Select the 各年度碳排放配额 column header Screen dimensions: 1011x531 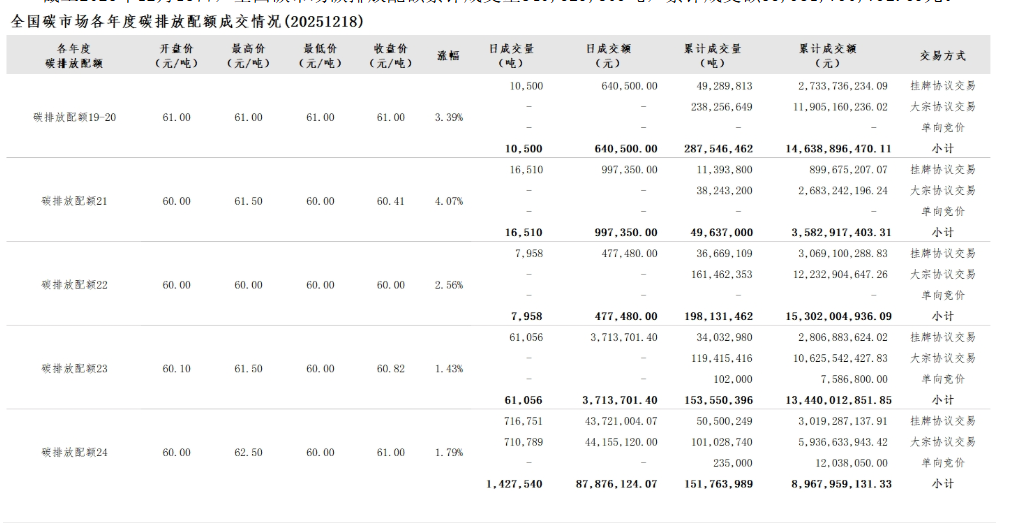click(74, 55)
